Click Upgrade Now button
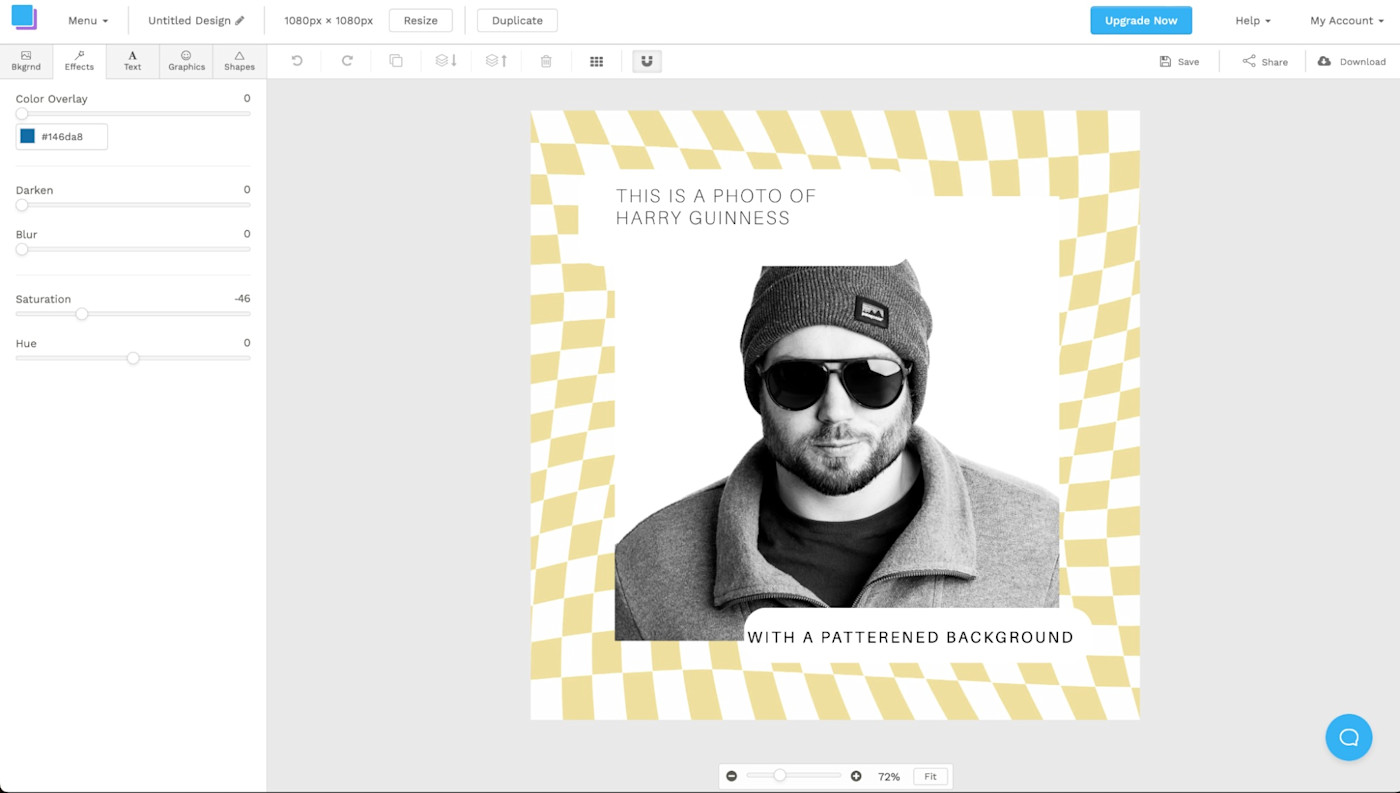 coord(1141,21)
